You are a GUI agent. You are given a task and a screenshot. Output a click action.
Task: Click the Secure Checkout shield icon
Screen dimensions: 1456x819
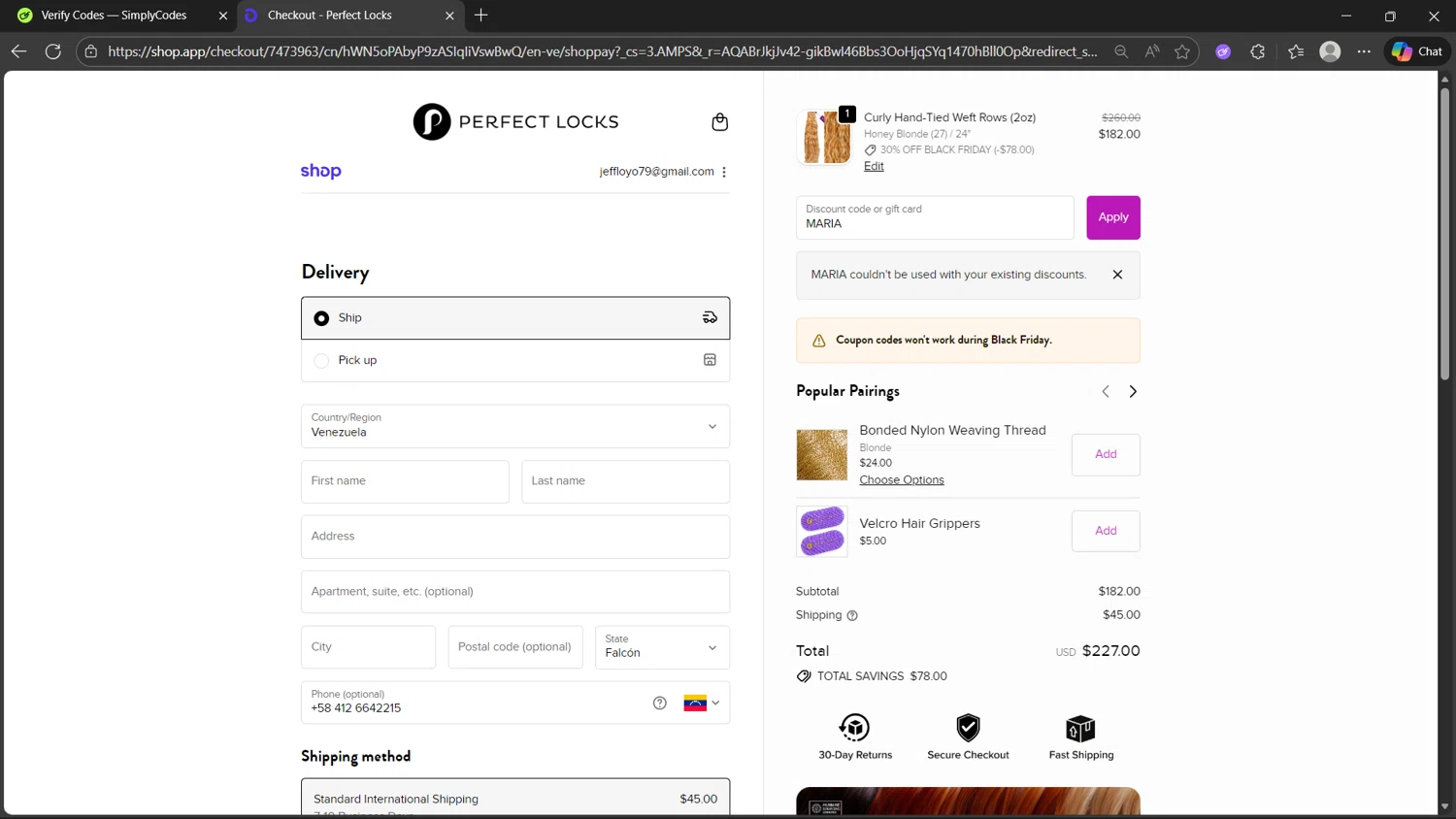(x=968, y=728)
